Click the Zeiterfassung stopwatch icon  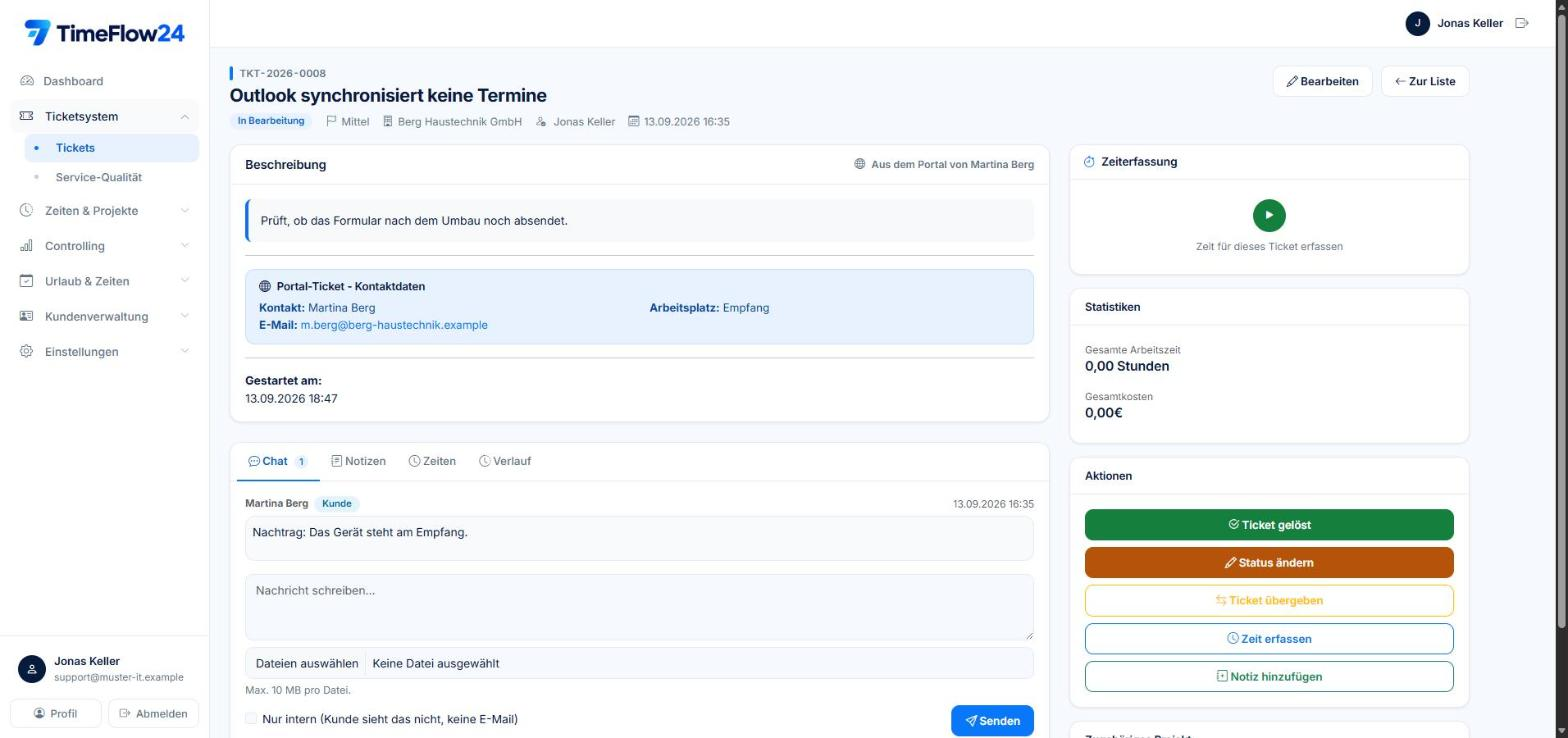tap(1089, 162)
